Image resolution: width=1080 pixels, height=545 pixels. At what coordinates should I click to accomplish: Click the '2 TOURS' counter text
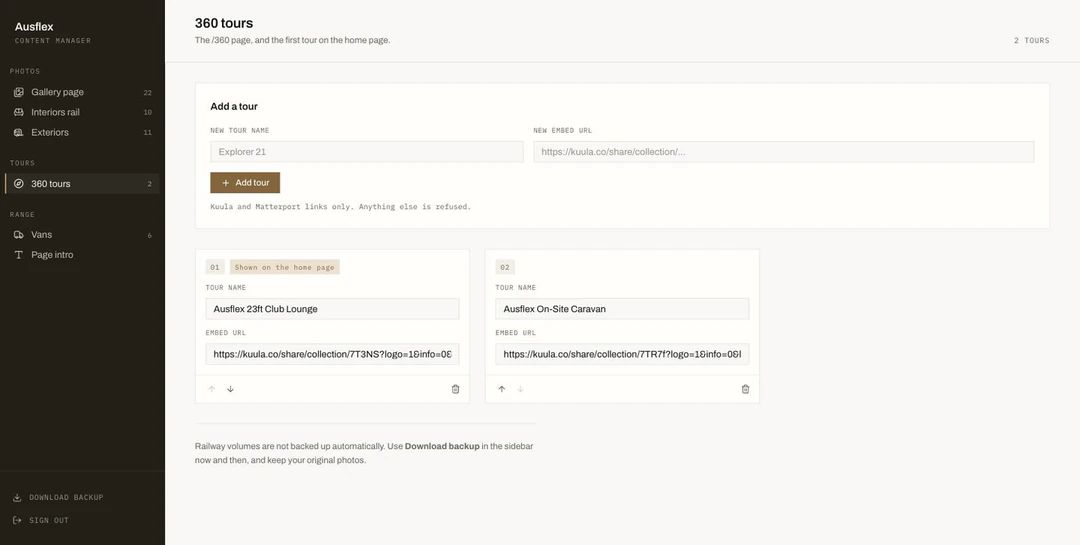(x=1031, y=41)
